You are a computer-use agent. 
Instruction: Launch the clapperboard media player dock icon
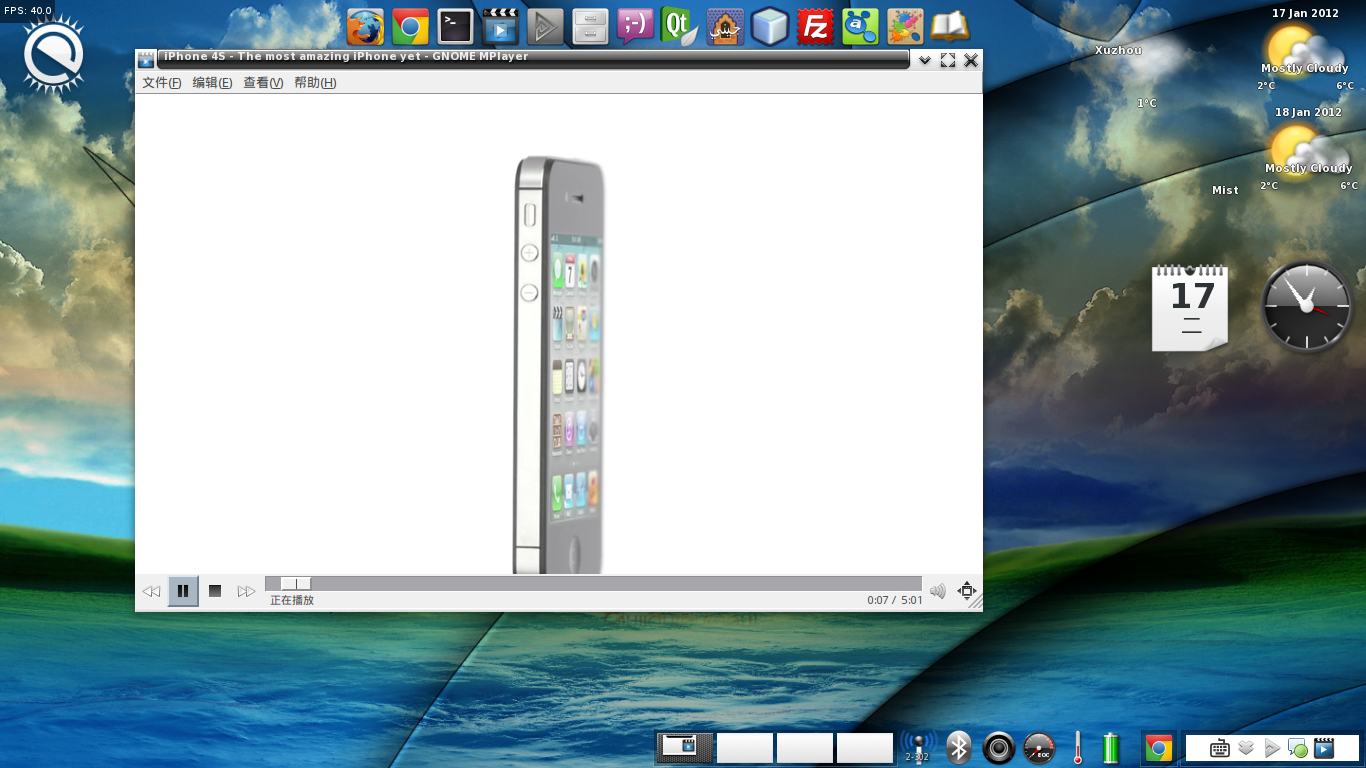(500, 27)
